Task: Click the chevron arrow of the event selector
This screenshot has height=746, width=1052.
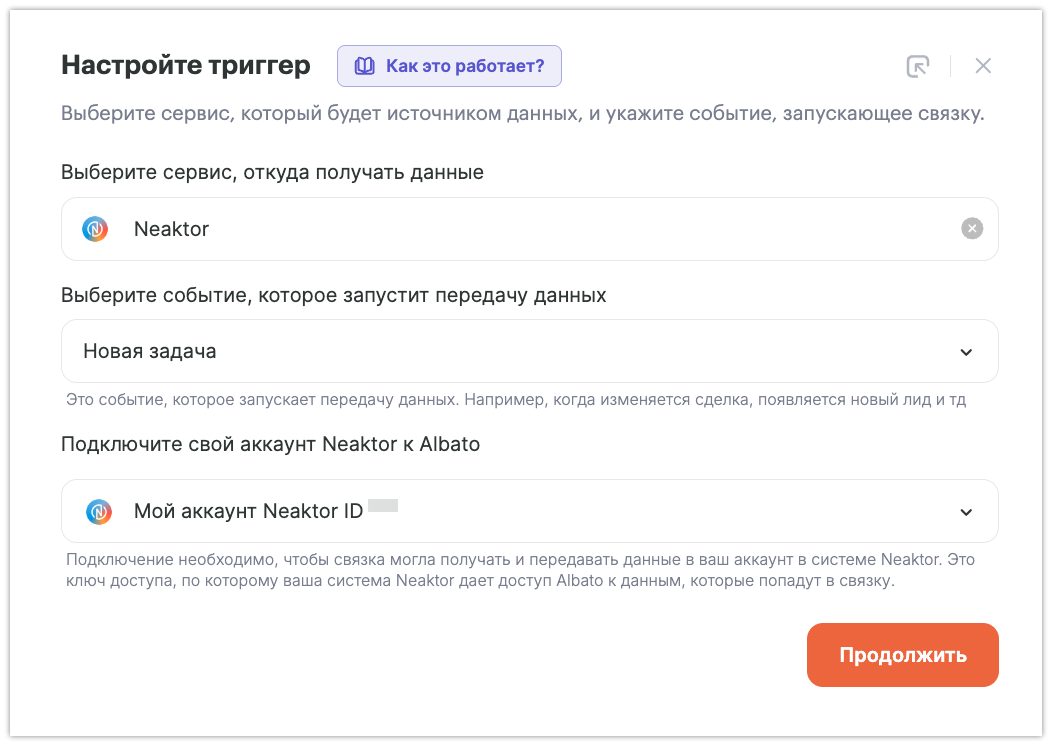Action: 966,352
